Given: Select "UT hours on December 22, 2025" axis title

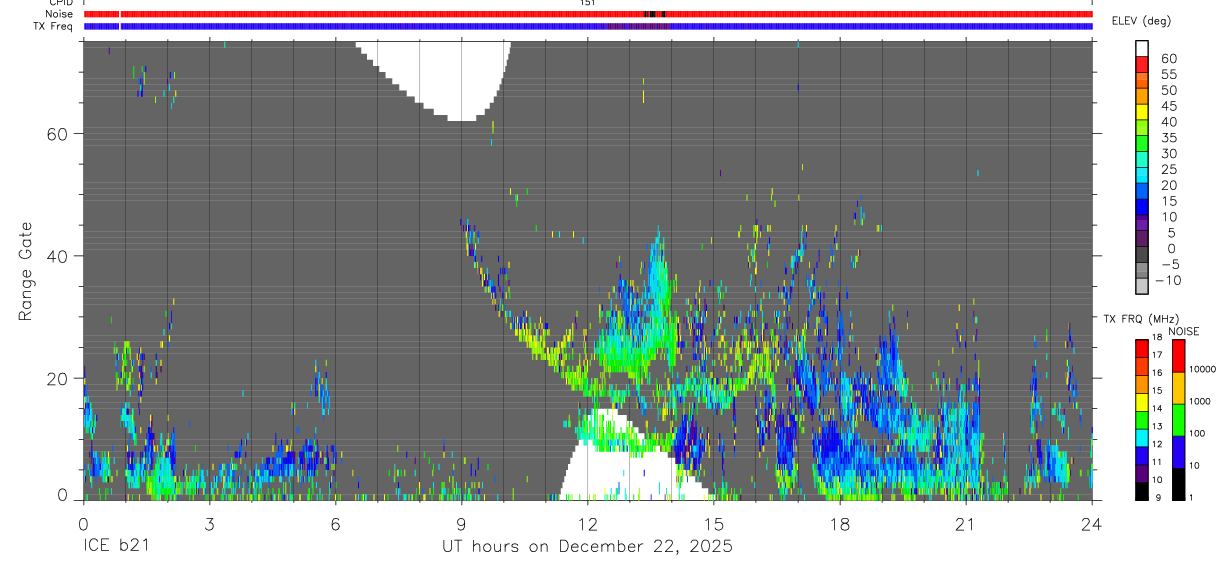Looking at the screenshot, I should pyautogui.click(x=587, y=547).
